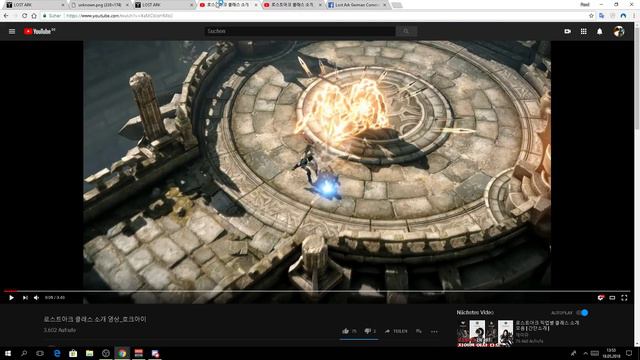Open the video upload camera icon

(567, 31)
